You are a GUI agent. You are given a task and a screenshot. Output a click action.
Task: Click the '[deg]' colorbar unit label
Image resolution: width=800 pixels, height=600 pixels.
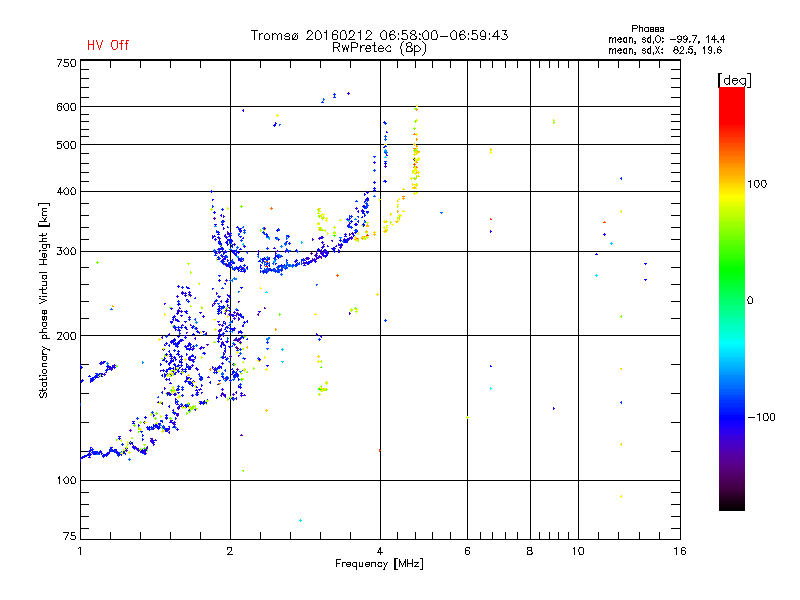tap(734, 80)
